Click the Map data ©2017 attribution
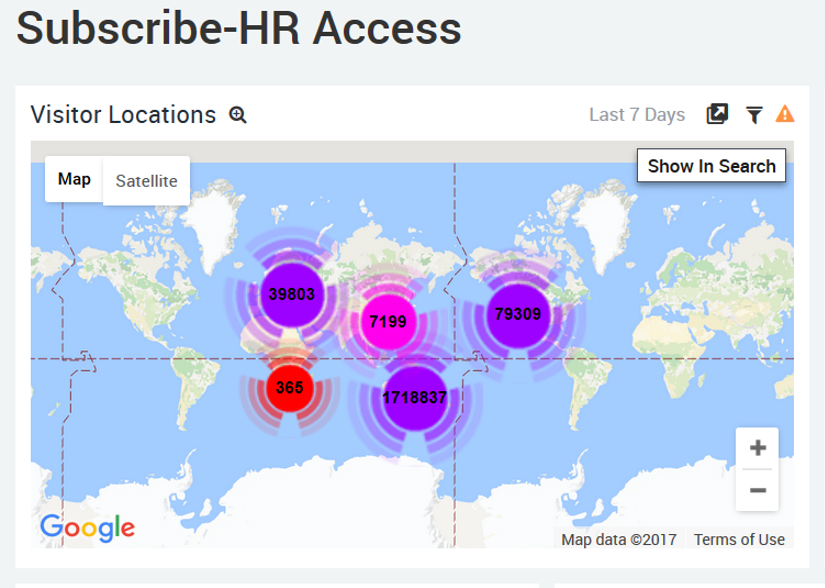This screenshot has width=825, height=588. 619,539
